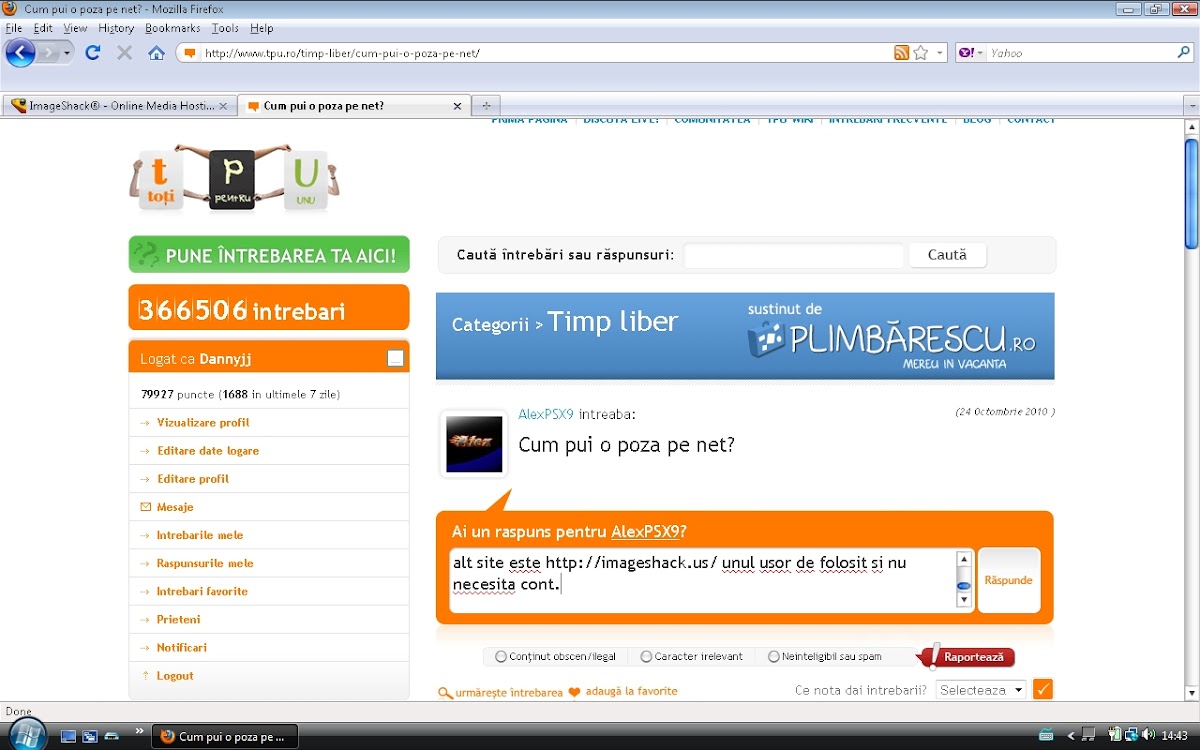The width and height of the screenshot is (1200, 750).
Task: Open Notificari link
Action: [182, 647]
